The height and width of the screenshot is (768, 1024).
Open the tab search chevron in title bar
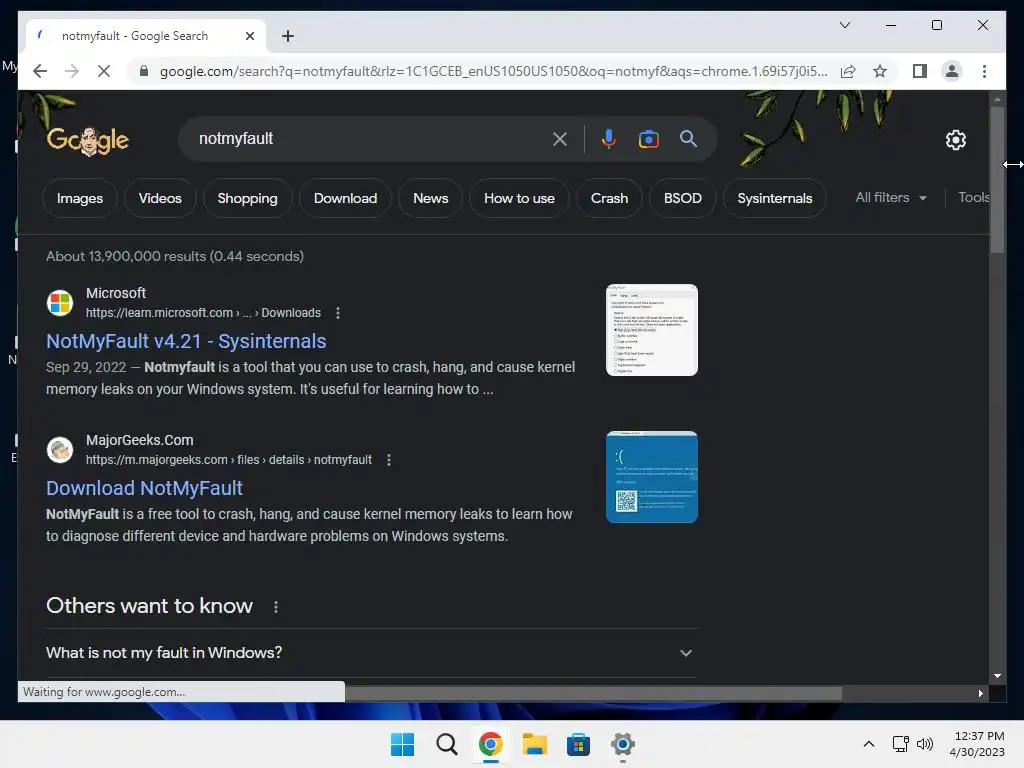click(x=844, y=25)
